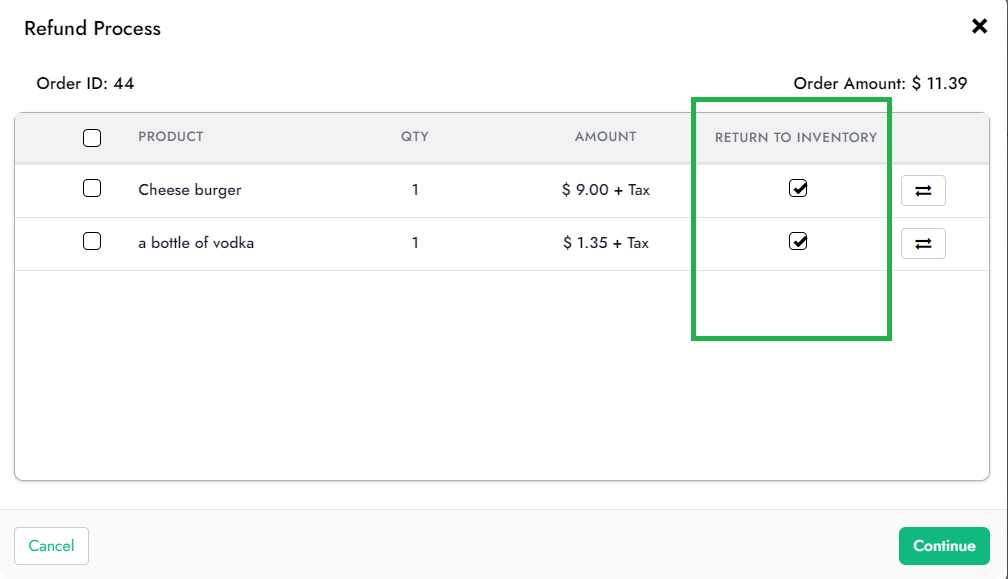Click the $ 9.00 + Tax amount
Screen dimensions: 1008x579
click(x=606, y=190)
